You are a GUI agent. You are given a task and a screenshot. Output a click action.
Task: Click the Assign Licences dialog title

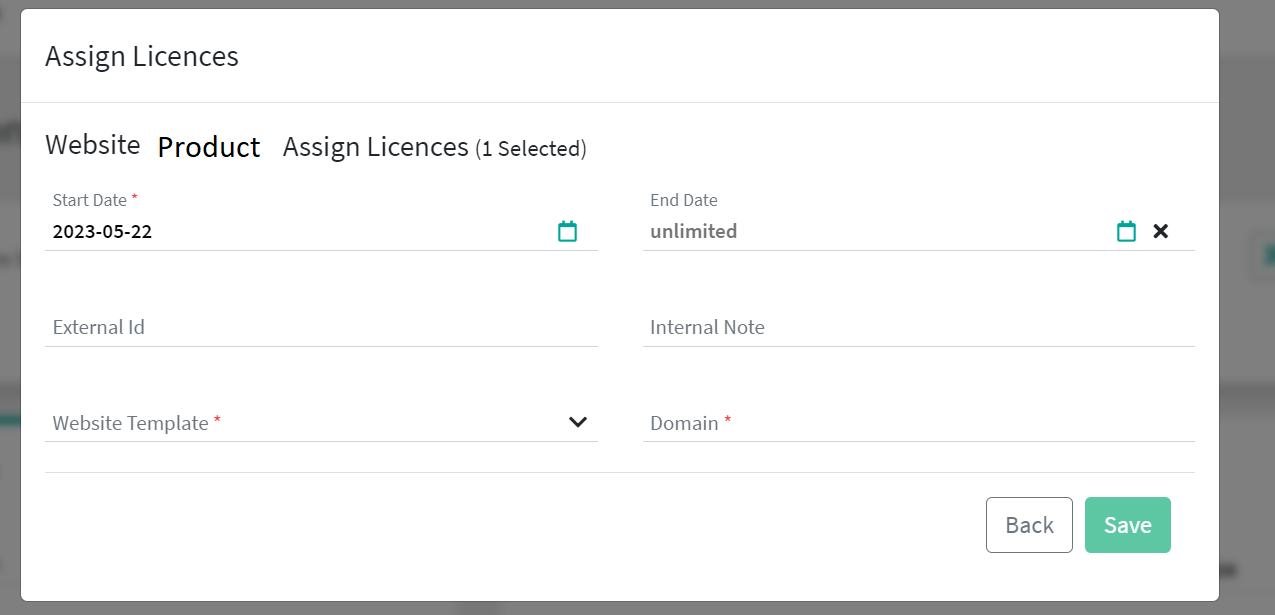coord(142,56)
